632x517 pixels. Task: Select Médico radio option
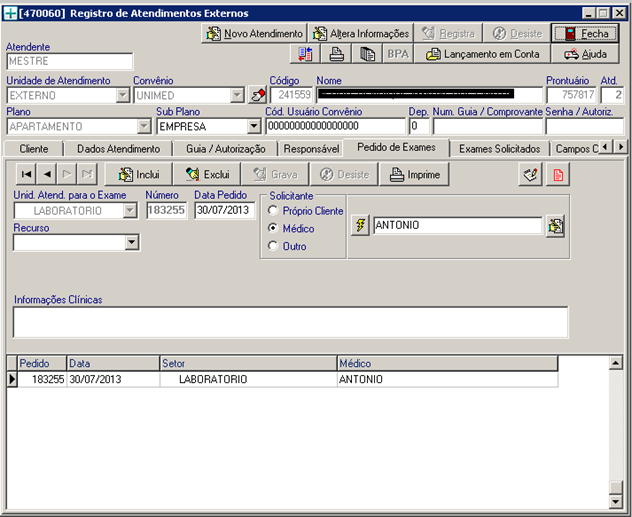pos(273,228)
